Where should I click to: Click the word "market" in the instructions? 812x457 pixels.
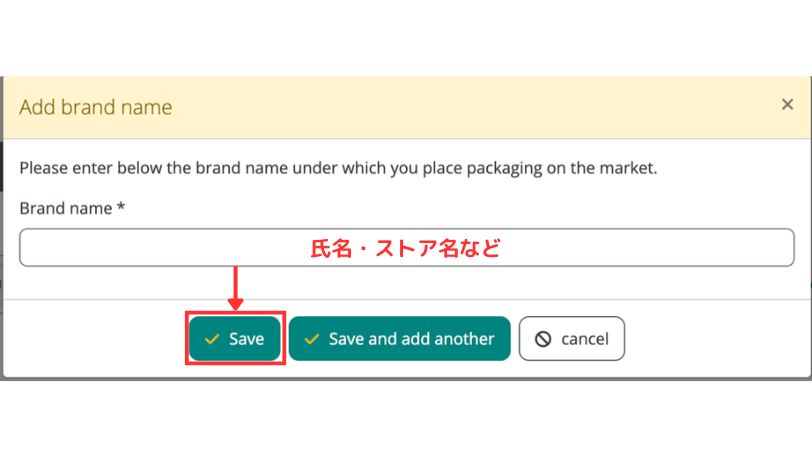click(x=628, y=168)
